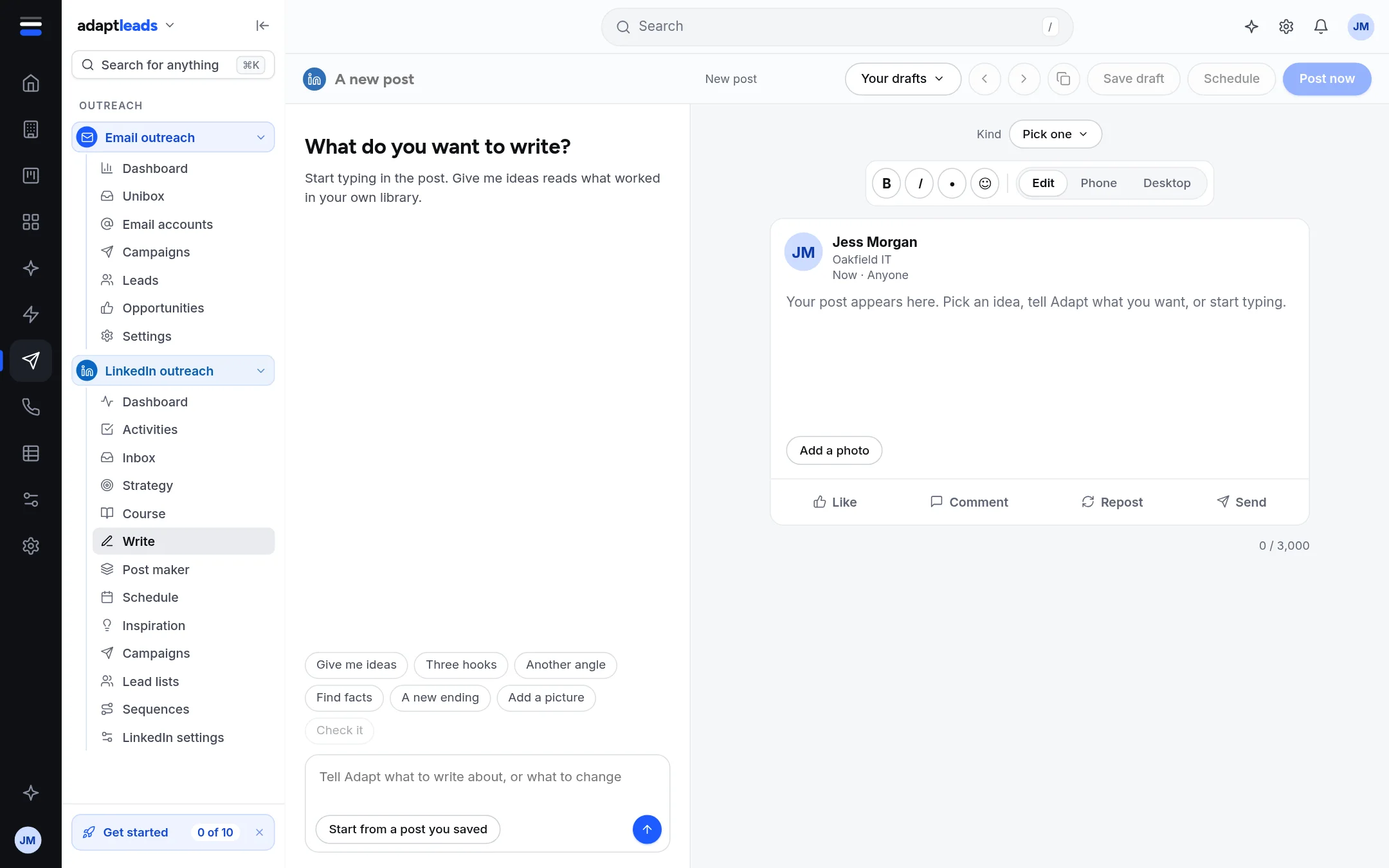Collapse the LinkedIn outreach section

(173, 371)
